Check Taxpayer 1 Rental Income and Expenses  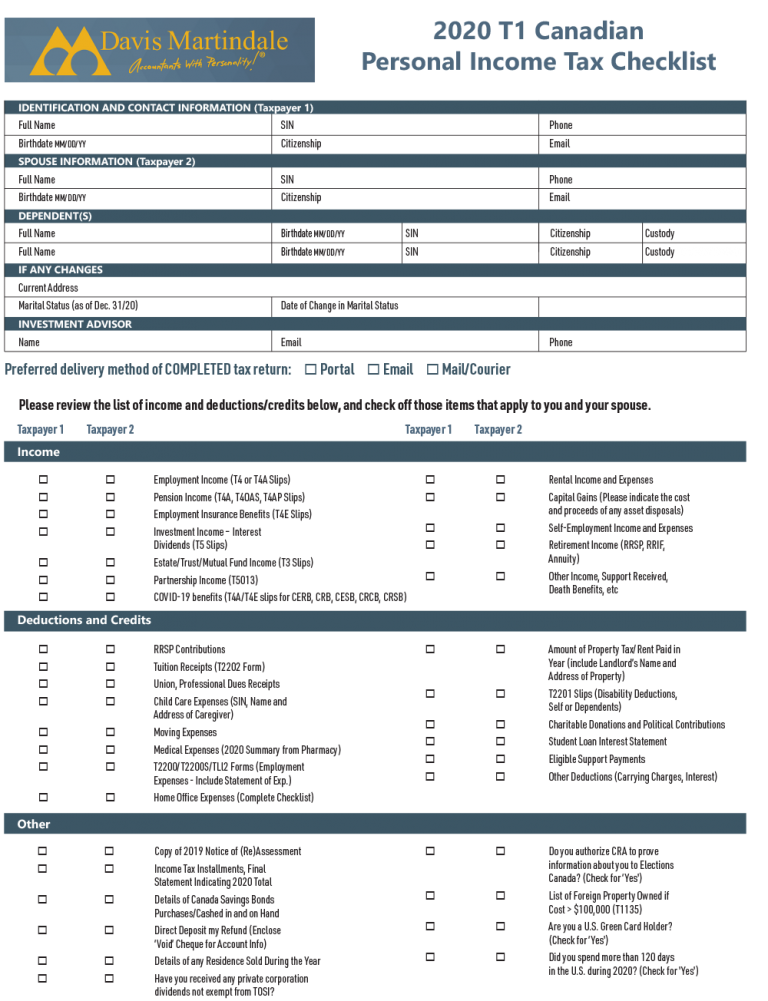(430, 480)
